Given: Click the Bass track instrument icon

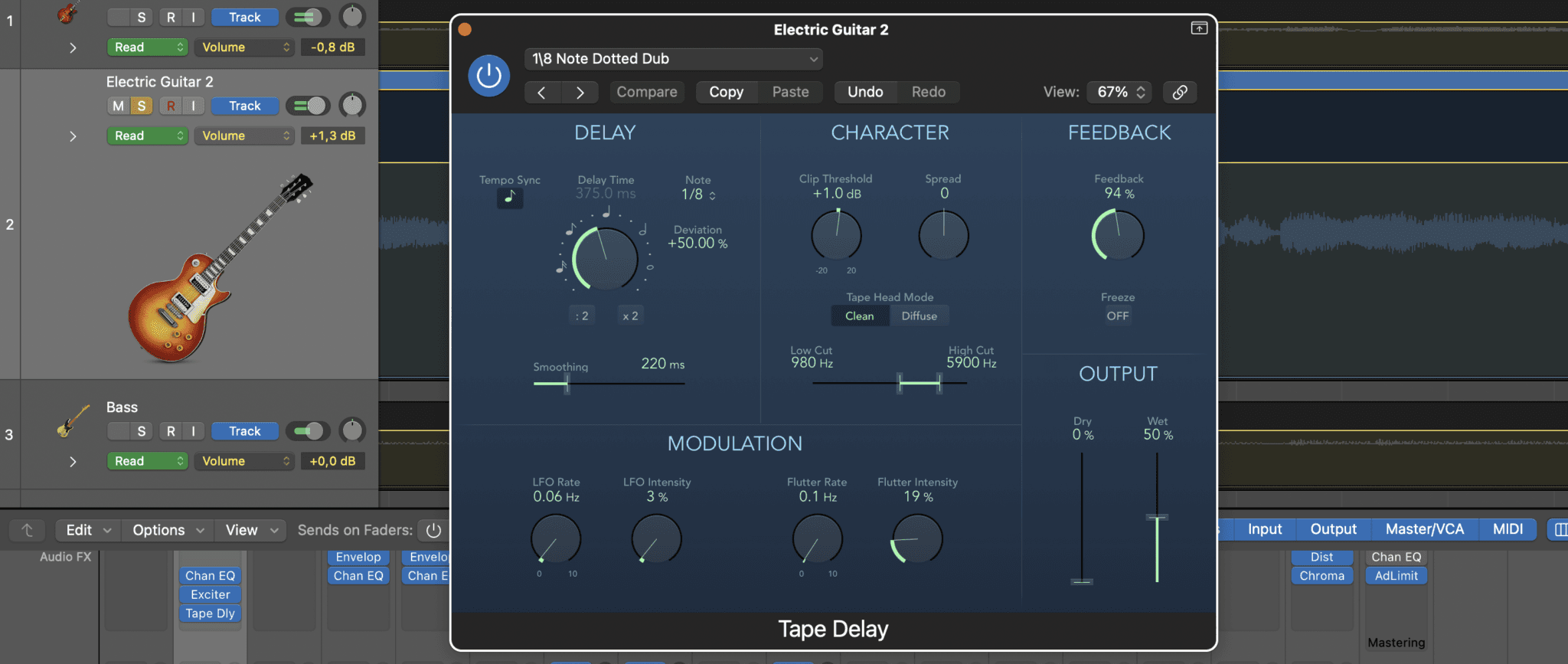Looking at the screenshot, I should point(73,421).
